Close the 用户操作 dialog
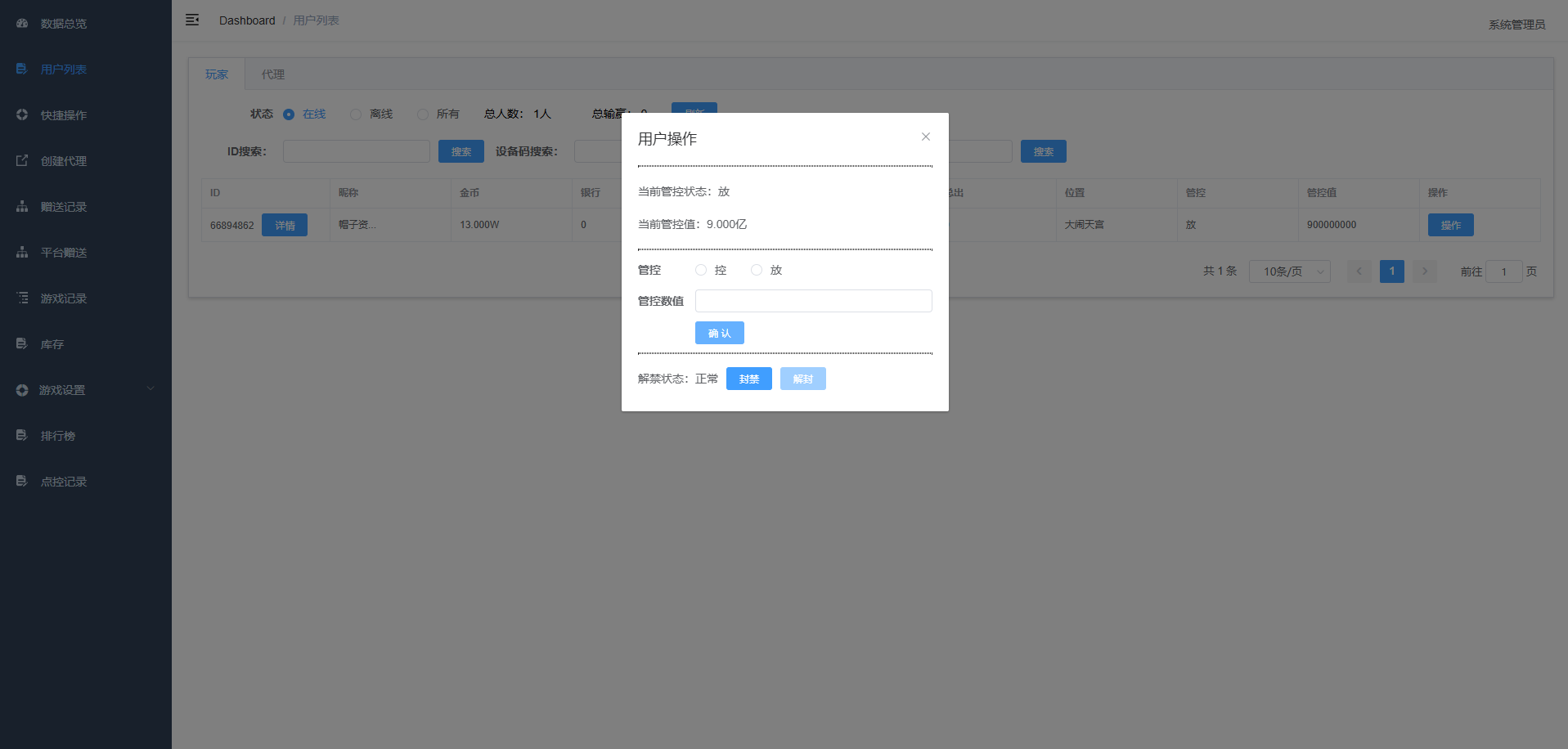This screenshot has height=749, width=1568. coord(925,137)
